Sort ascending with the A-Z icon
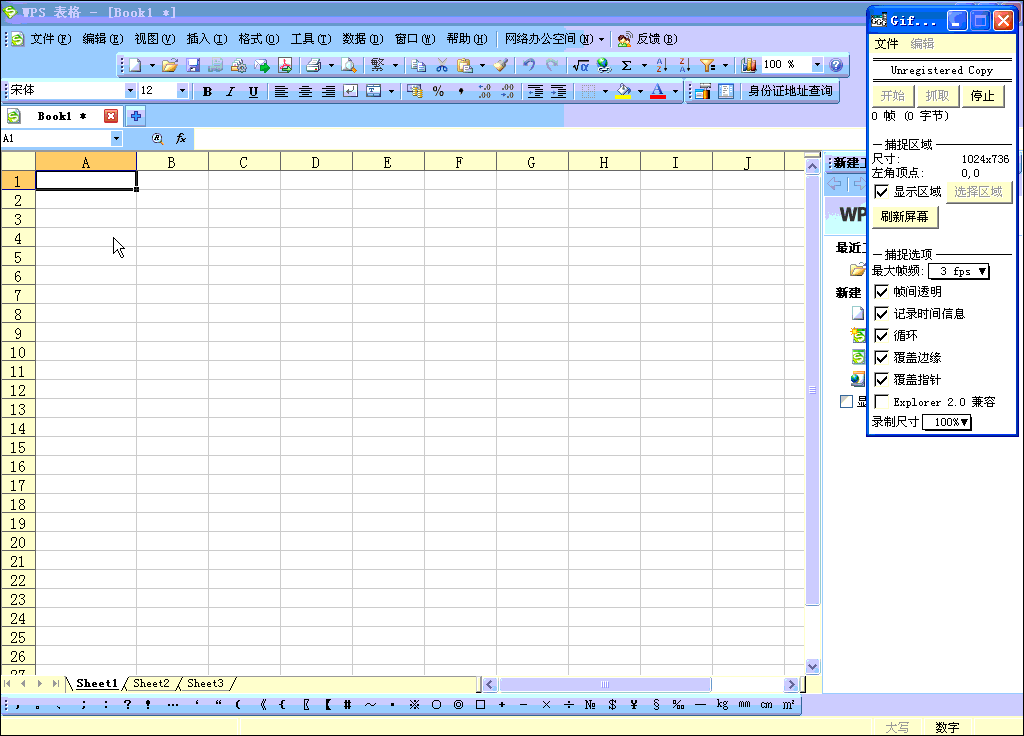The image size is (1024, 736). (x=662, y=65)
